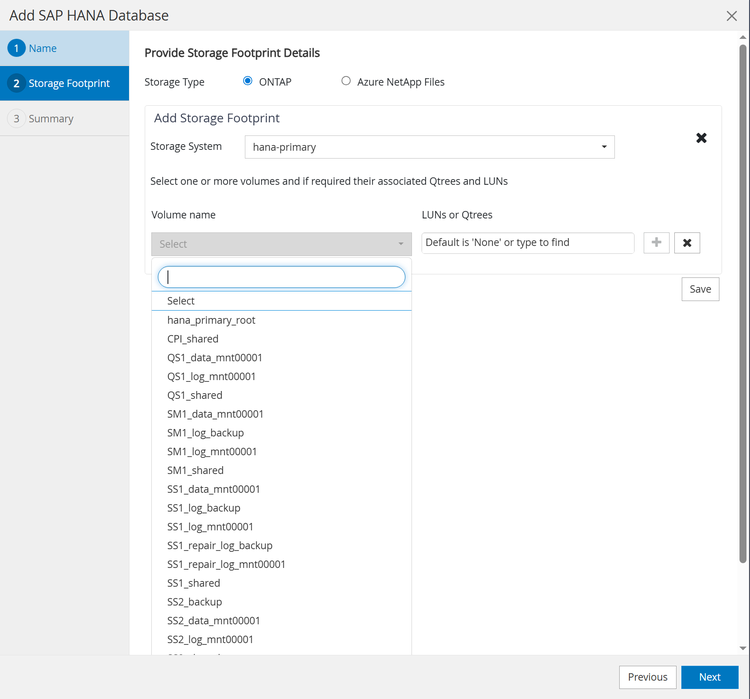
Task: Click the volume search text box
Action: 281,277
